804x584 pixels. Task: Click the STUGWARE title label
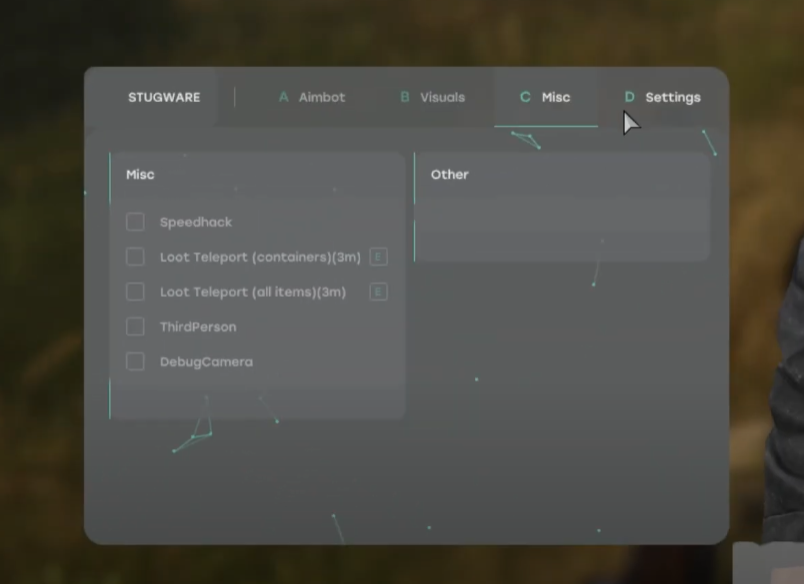164,97
